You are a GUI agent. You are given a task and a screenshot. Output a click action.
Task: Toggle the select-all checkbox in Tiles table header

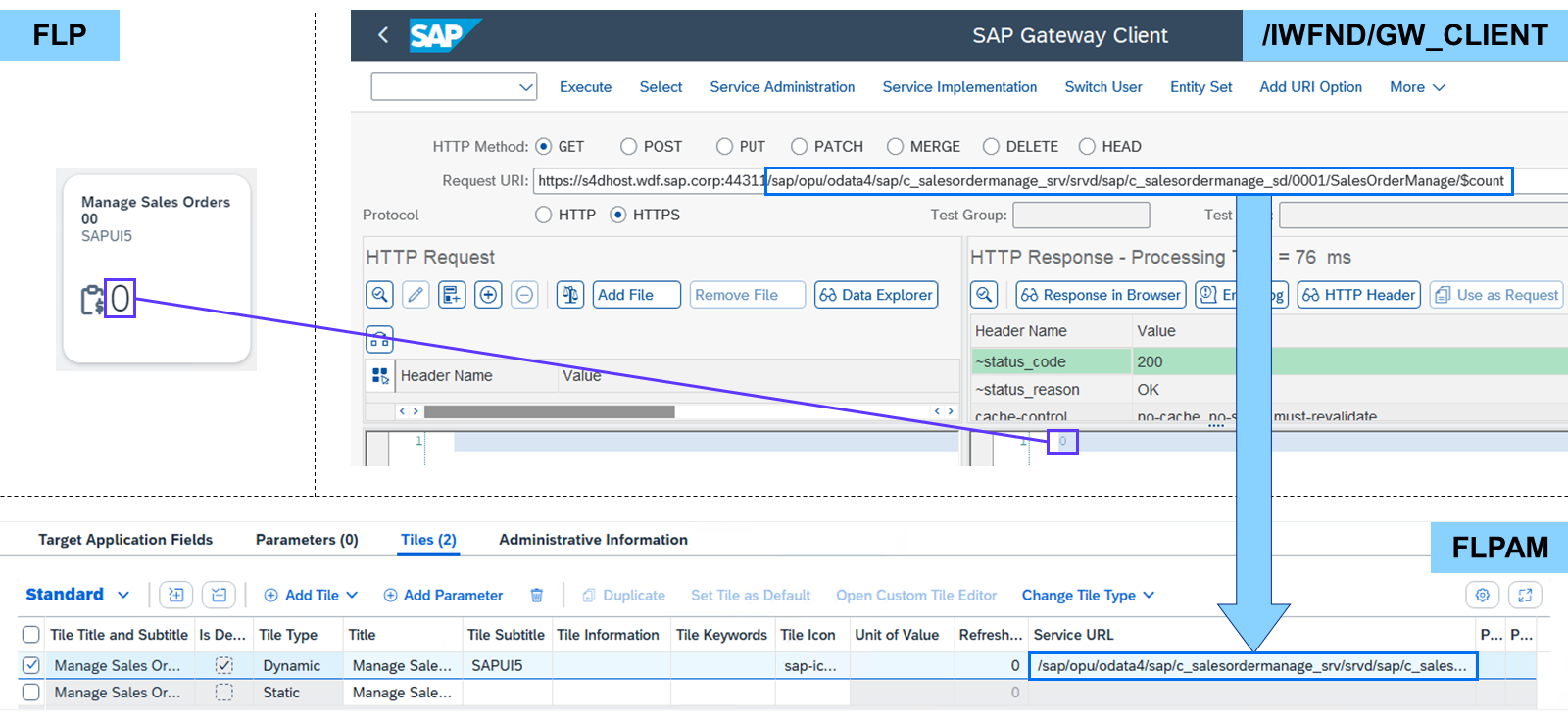(31, 635)
